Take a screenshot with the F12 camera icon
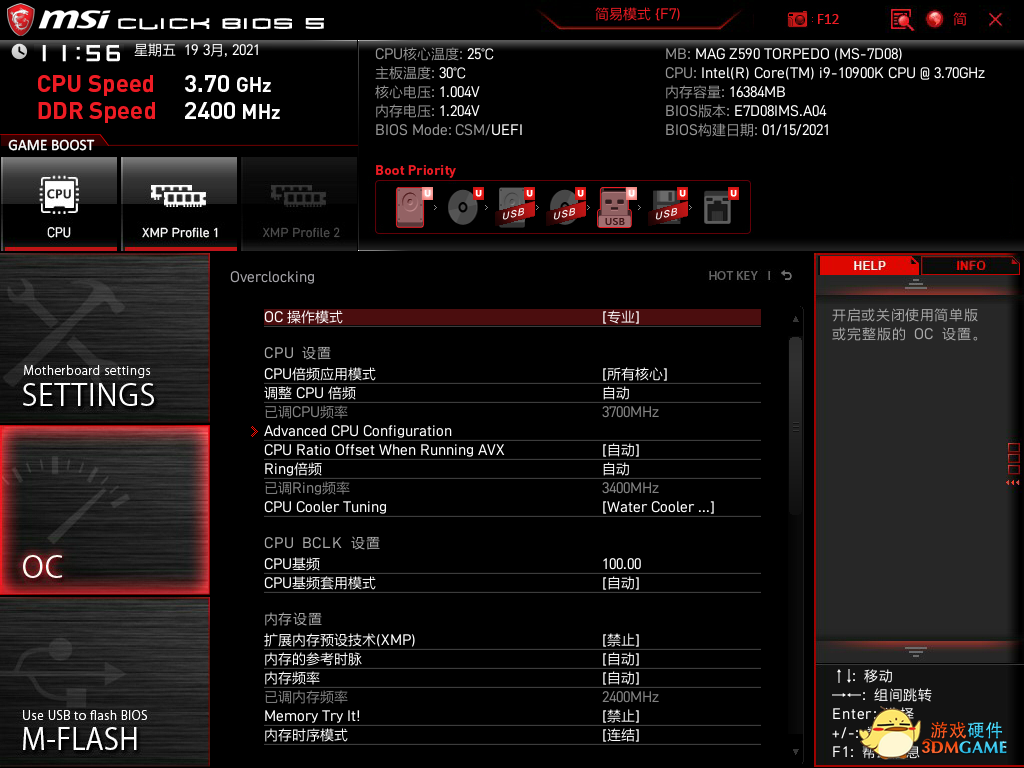Screen dimensions: 1024x768 [797, 20]
